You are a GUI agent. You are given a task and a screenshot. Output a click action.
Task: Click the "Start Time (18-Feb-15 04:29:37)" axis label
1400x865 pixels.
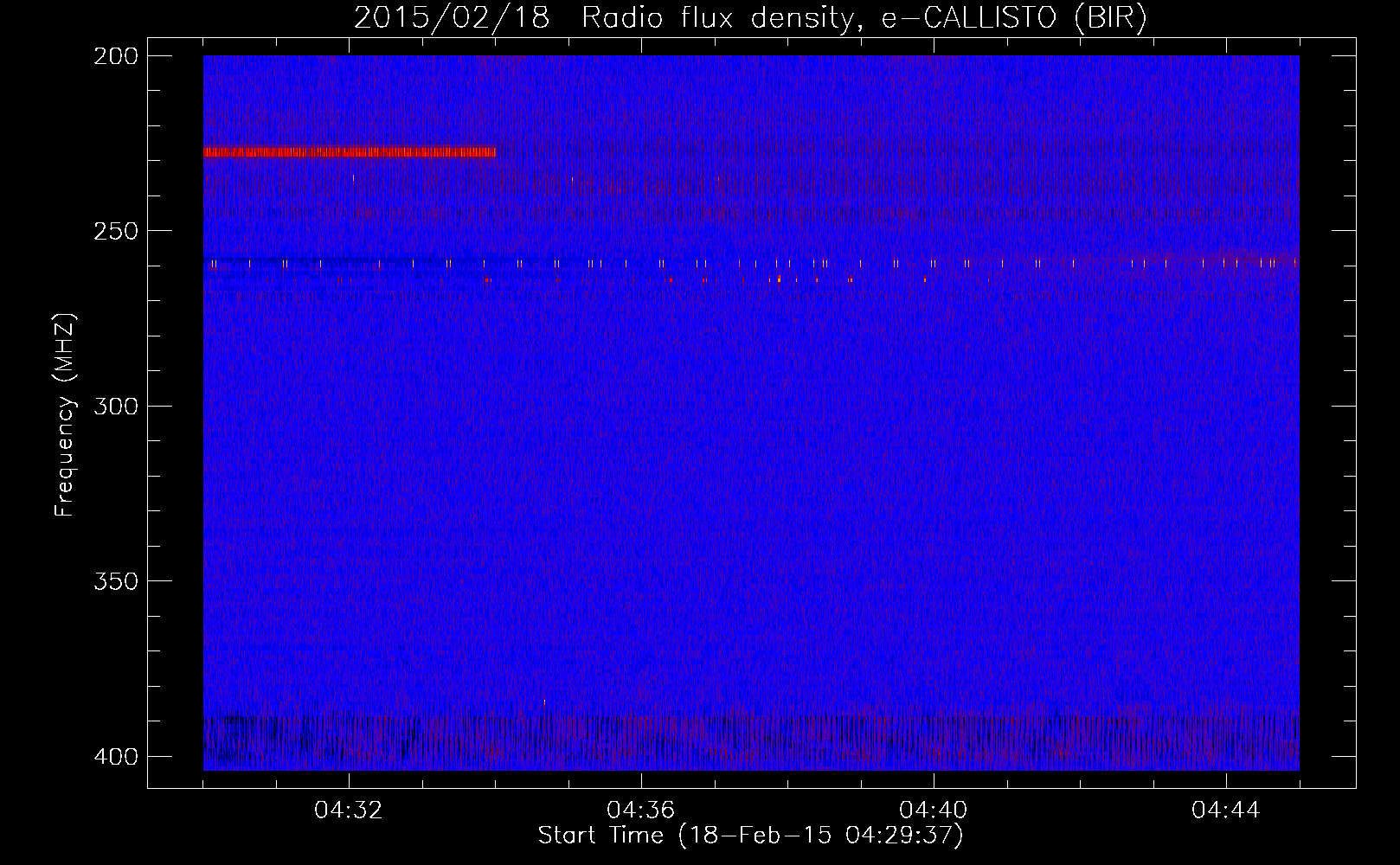pos(750,836)
